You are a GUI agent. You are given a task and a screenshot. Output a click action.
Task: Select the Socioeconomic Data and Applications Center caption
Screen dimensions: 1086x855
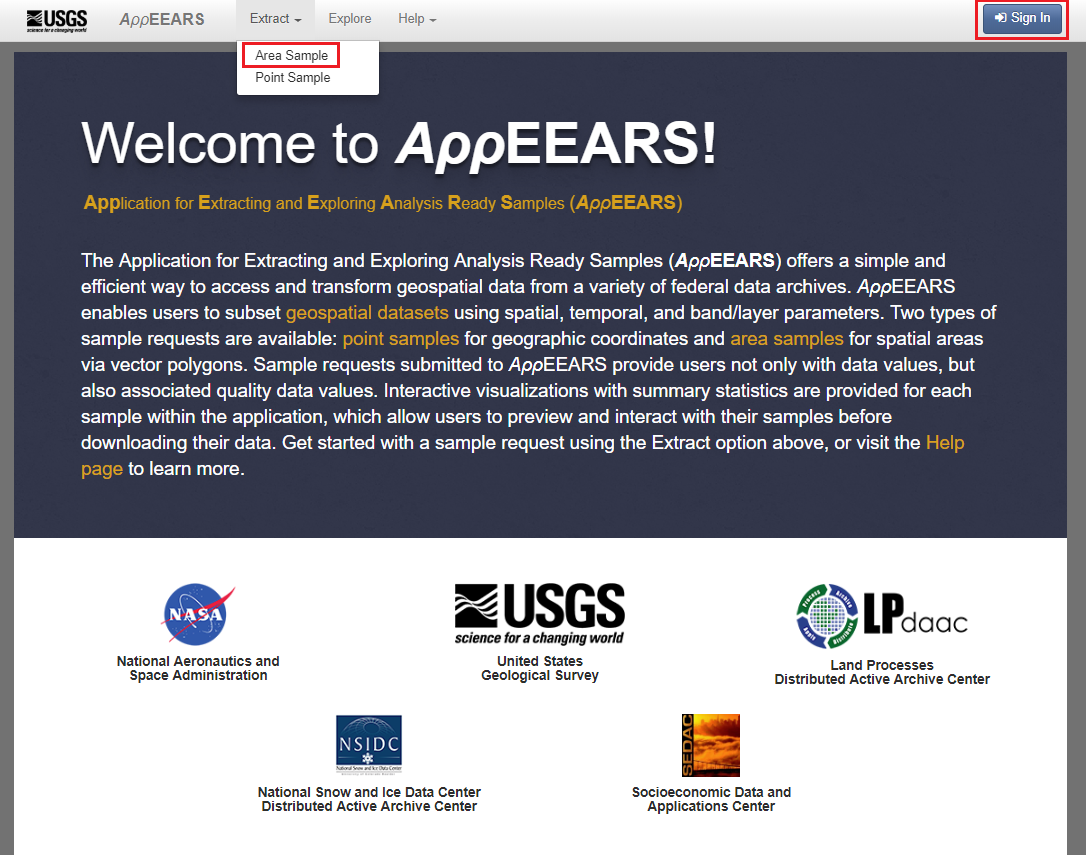click(711, 800)
